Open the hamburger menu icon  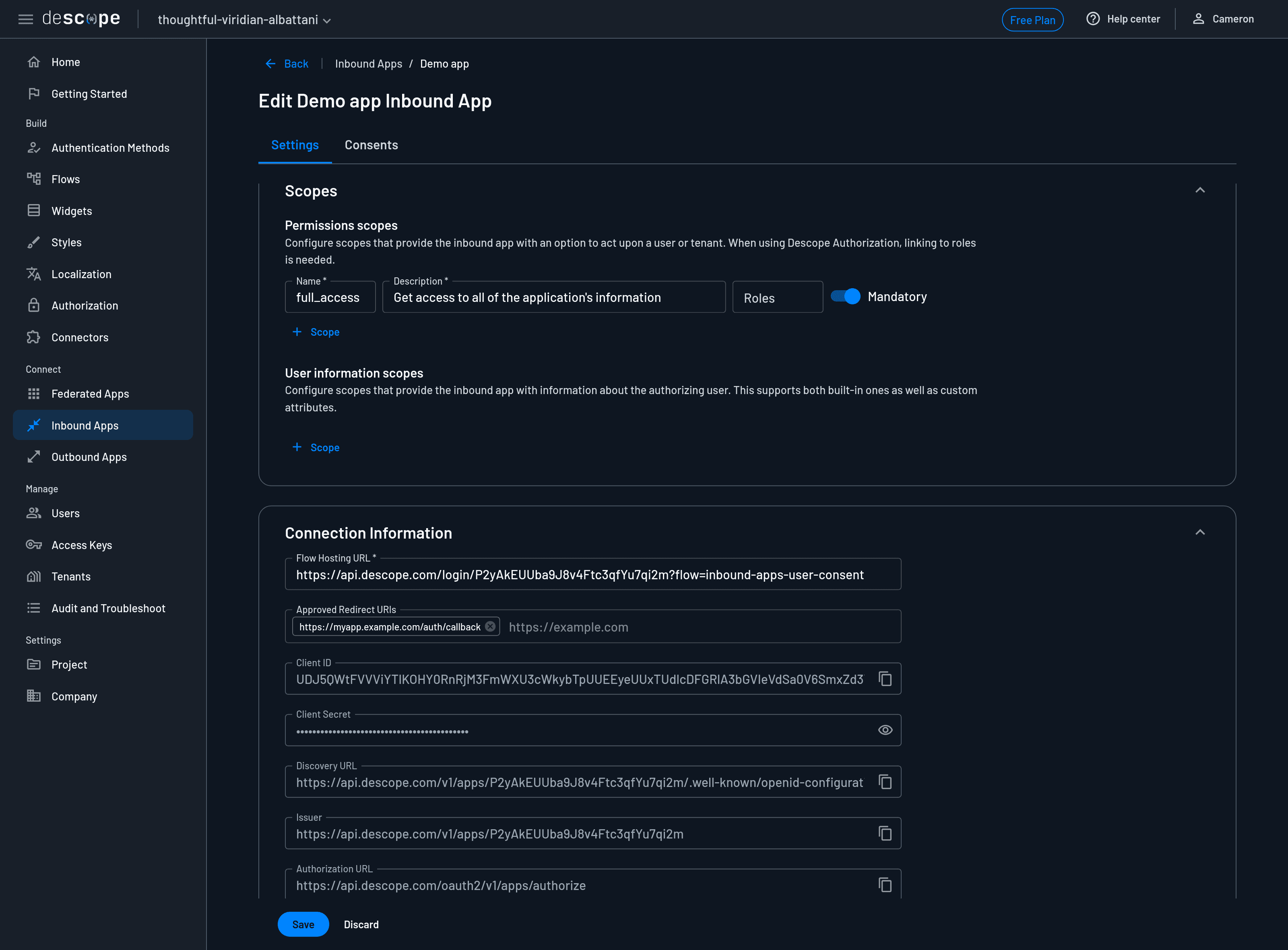click(25, 20)
